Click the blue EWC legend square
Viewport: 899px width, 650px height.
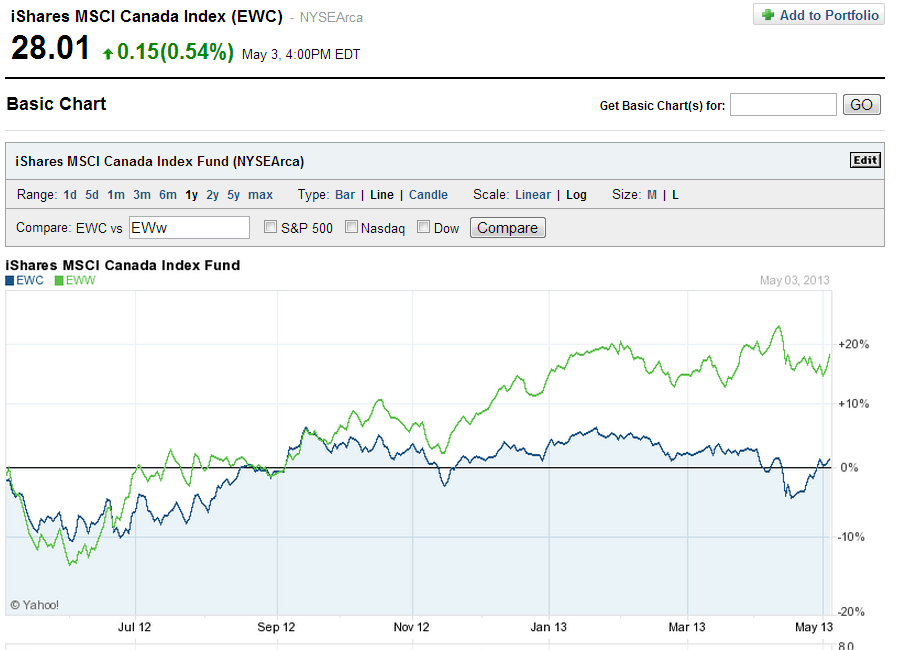click(x=10, y=281)
